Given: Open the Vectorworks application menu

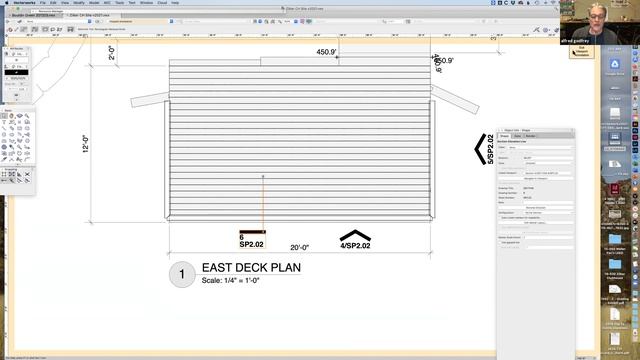Looking at the screenshot, I should (x=24, y=2).
